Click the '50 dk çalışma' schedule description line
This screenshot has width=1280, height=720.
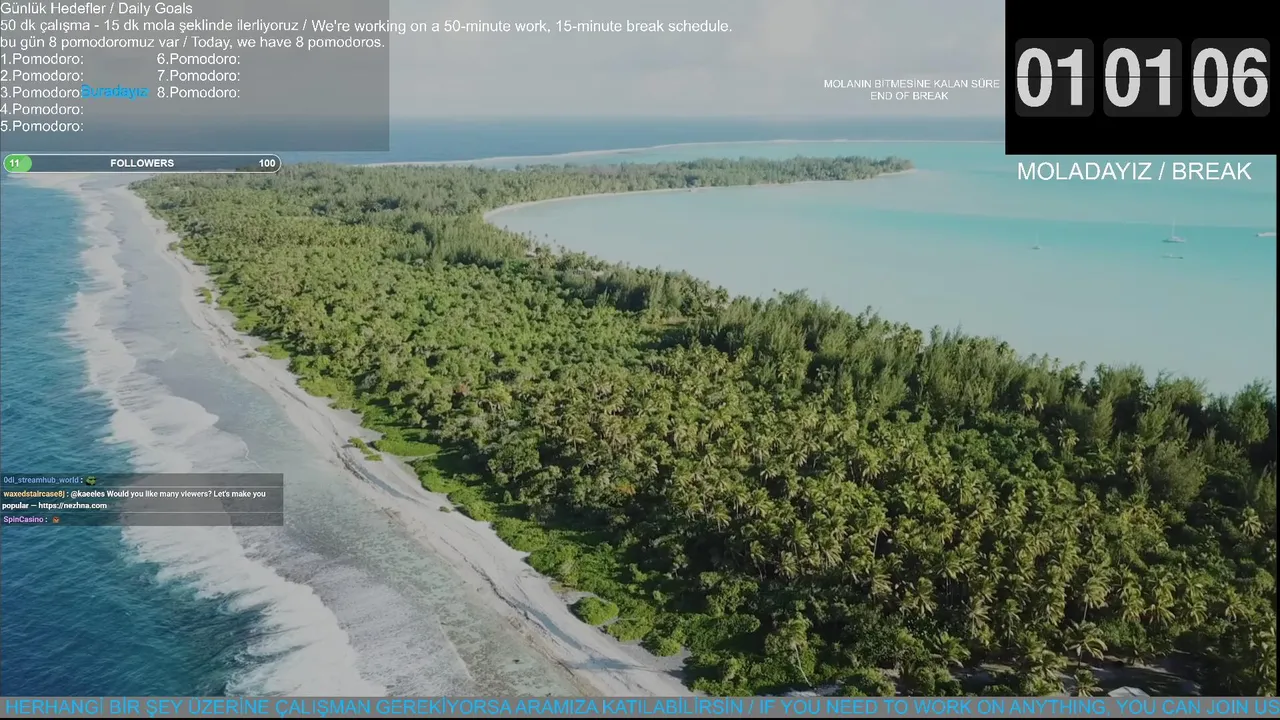(366, 26)
